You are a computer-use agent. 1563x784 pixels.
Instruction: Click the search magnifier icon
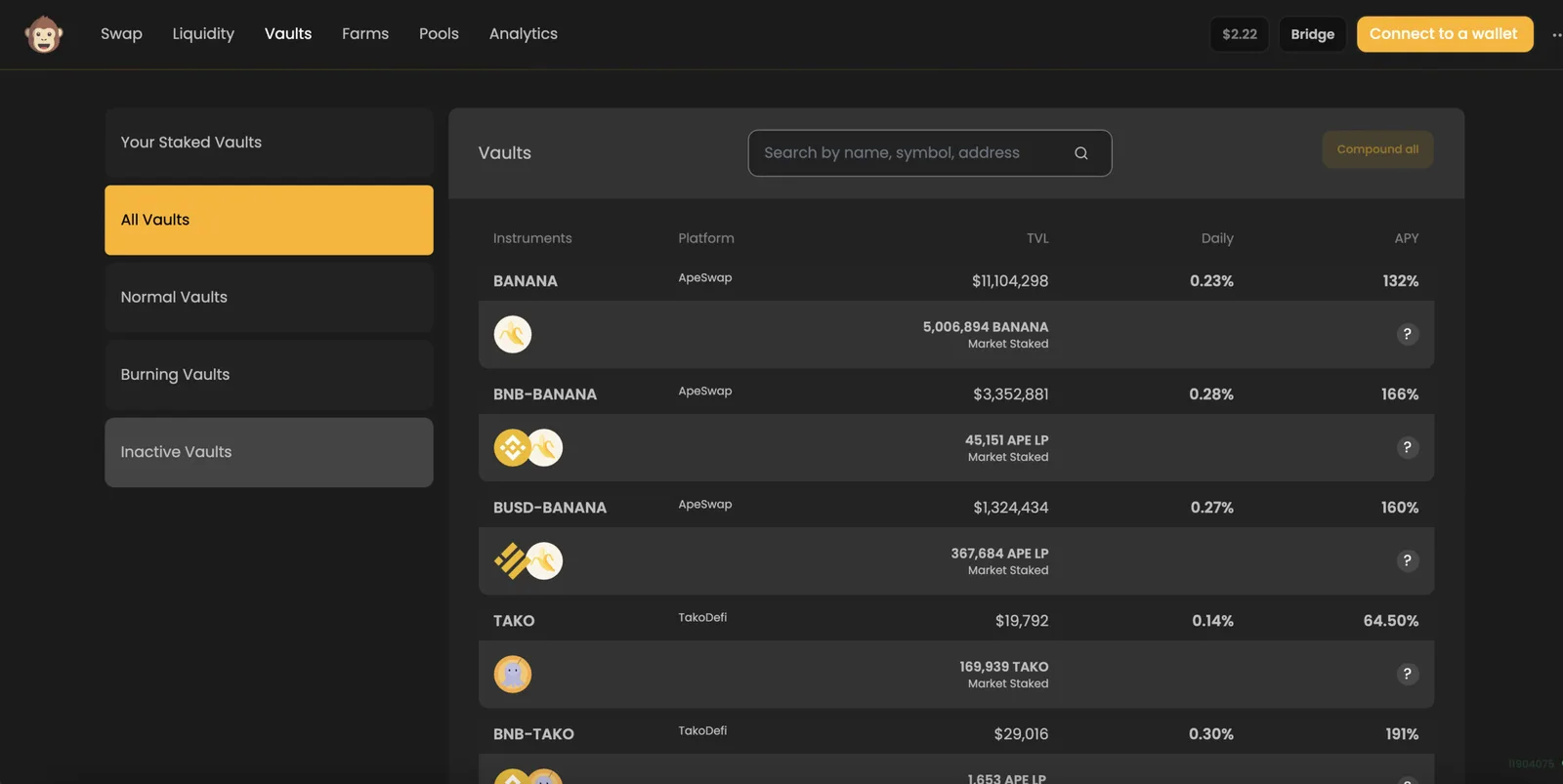(1081, 153)
